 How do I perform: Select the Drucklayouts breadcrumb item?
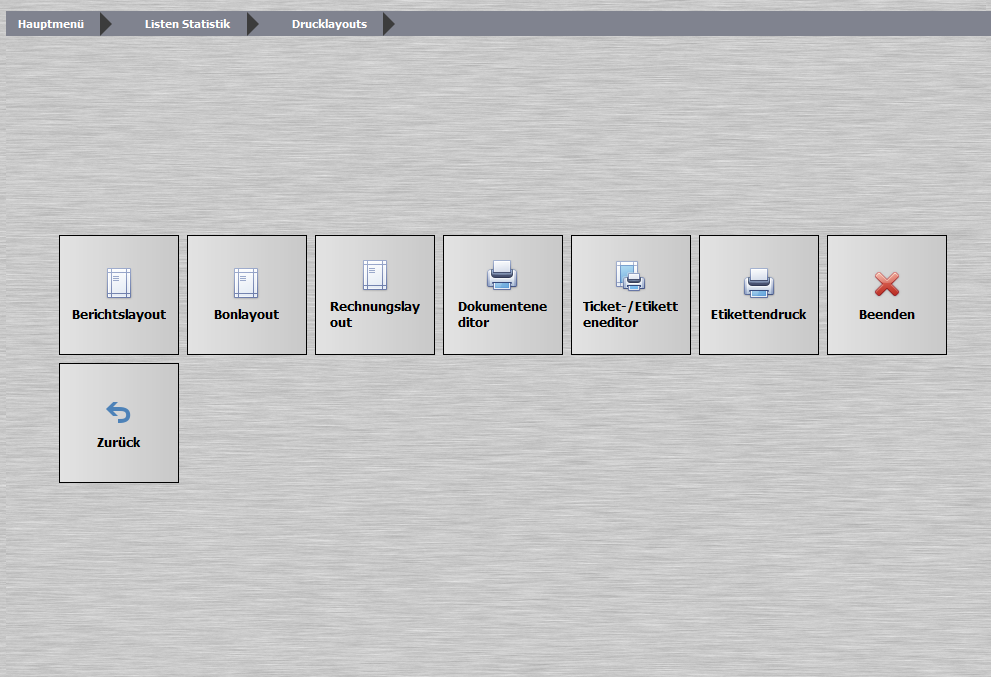pyautogui.click(x=329, y=24)
